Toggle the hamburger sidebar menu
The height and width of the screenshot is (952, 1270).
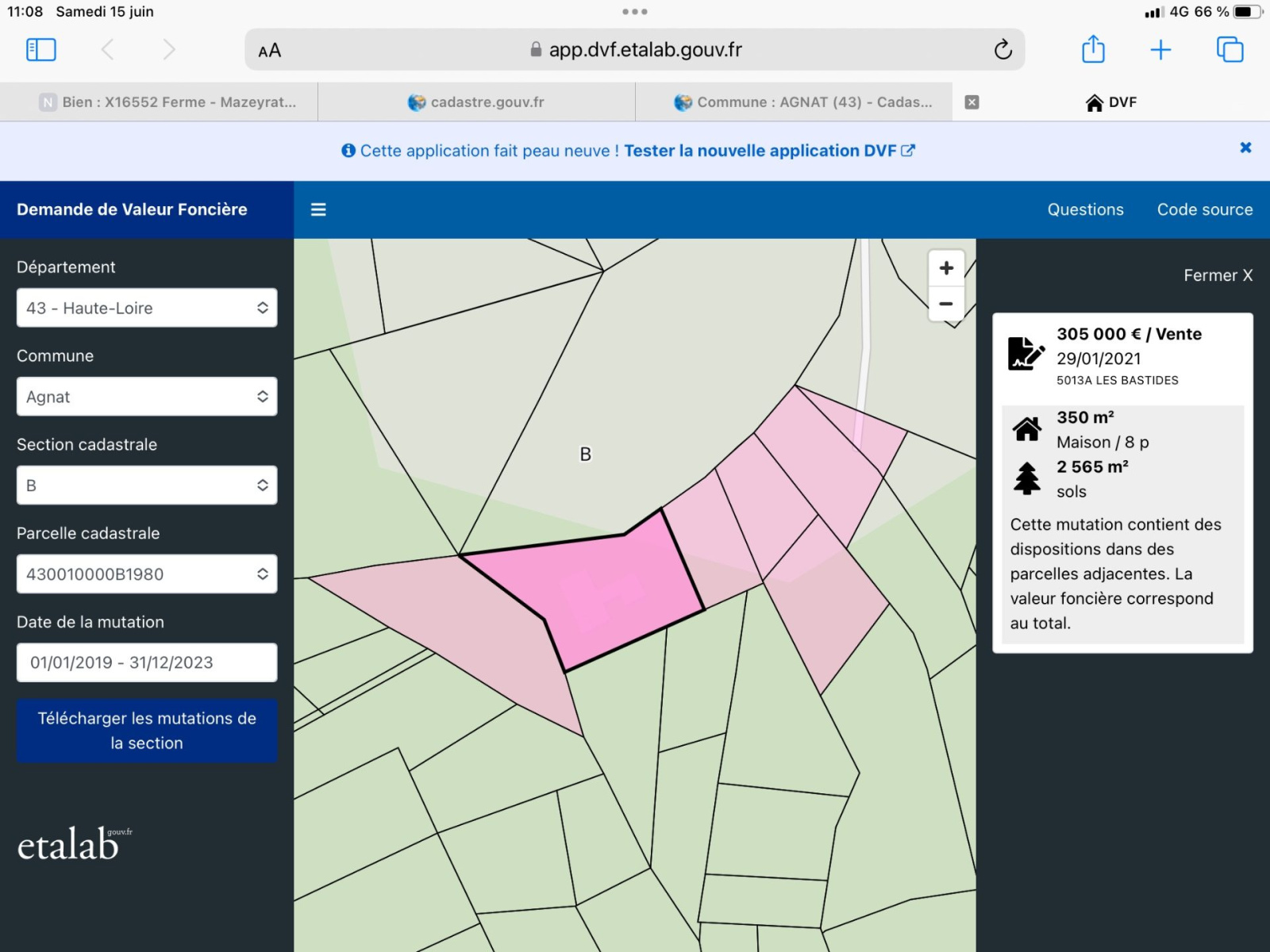tap(318, 209)
